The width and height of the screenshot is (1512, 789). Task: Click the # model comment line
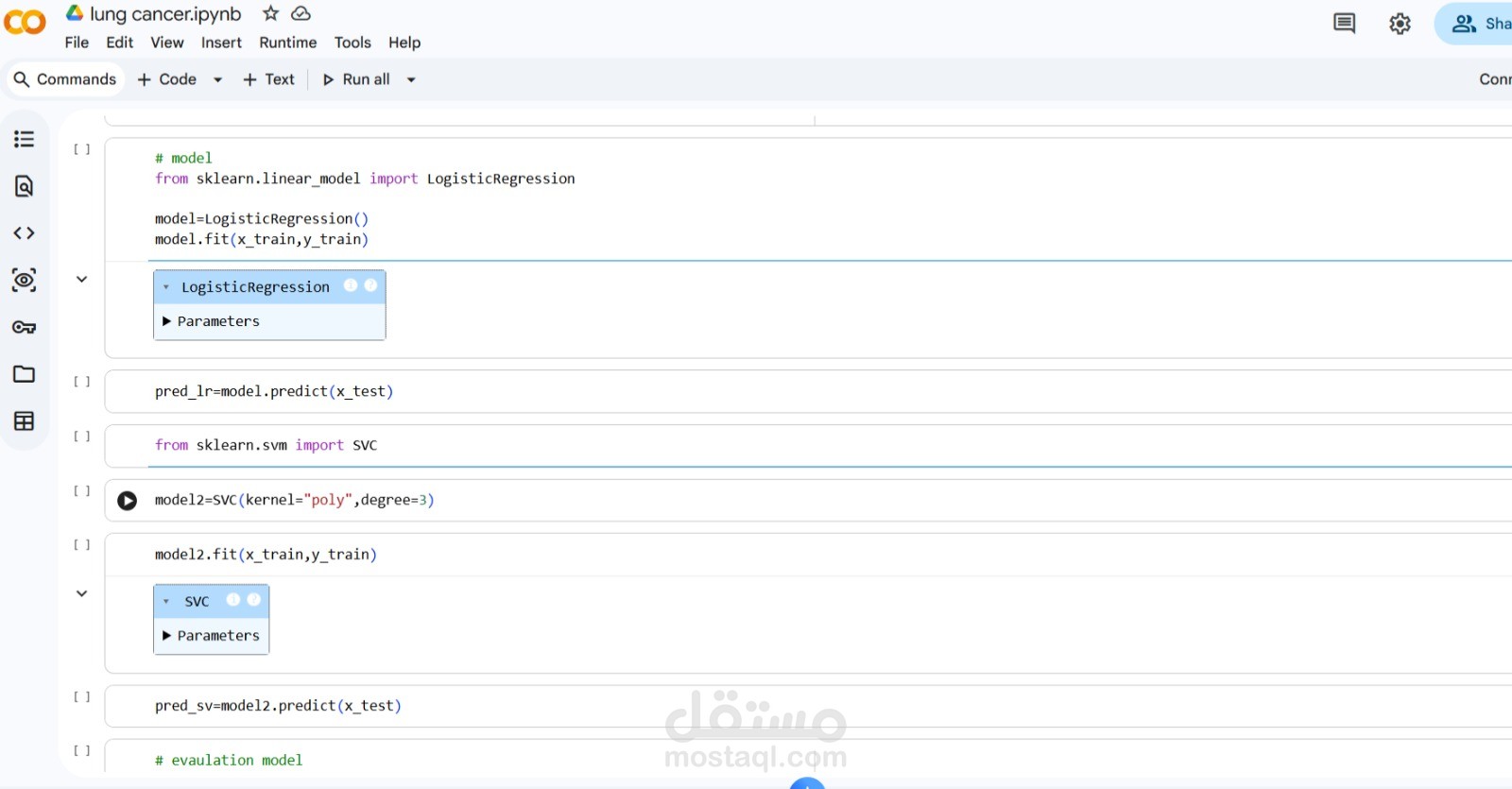click(183, 159)
